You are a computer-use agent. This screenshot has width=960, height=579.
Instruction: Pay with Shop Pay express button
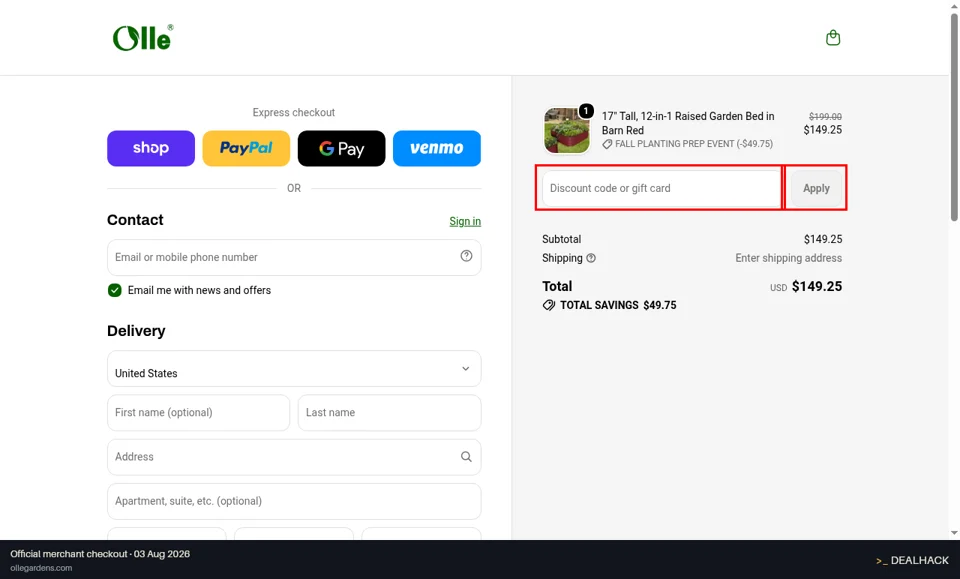(151, 148)
